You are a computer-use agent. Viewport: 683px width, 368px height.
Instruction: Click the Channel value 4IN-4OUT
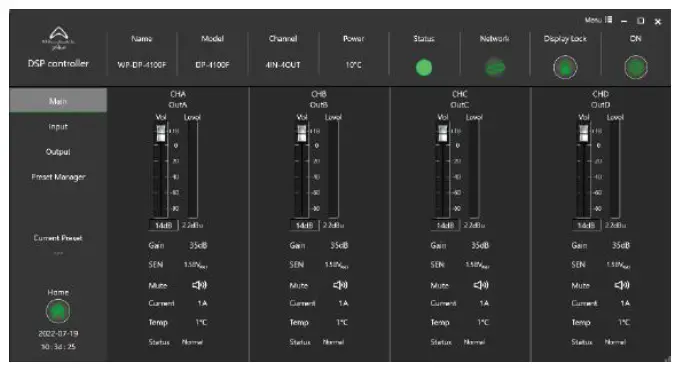pos(283,65)
